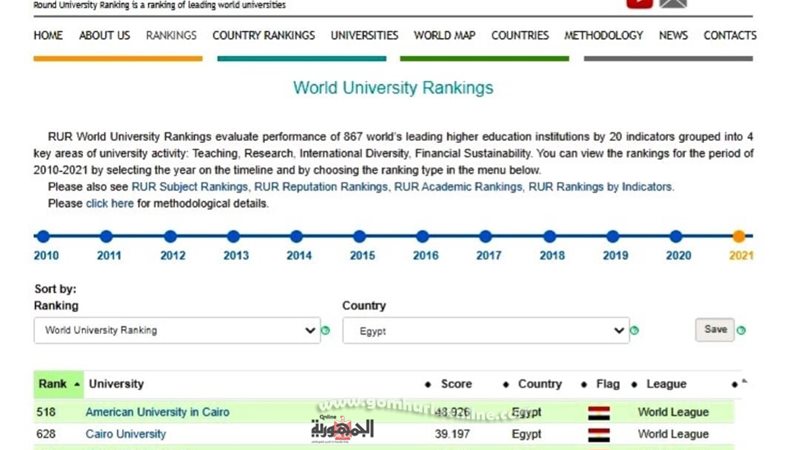Open the Cairo University link
The image size is (800, 450).
pyautogui.click(x=126, y=434)
